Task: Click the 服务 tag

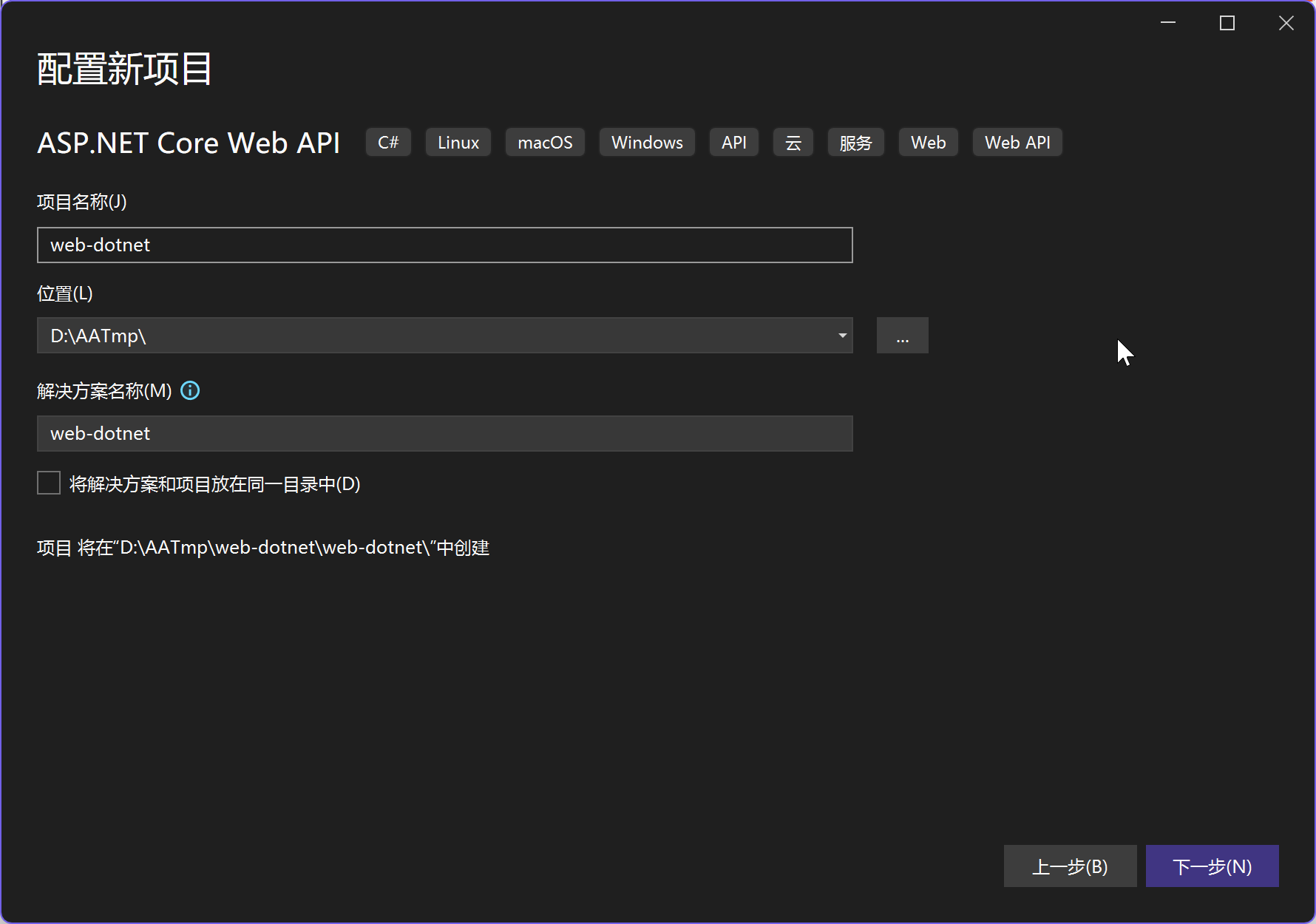Action: click(x=856, y=142)
